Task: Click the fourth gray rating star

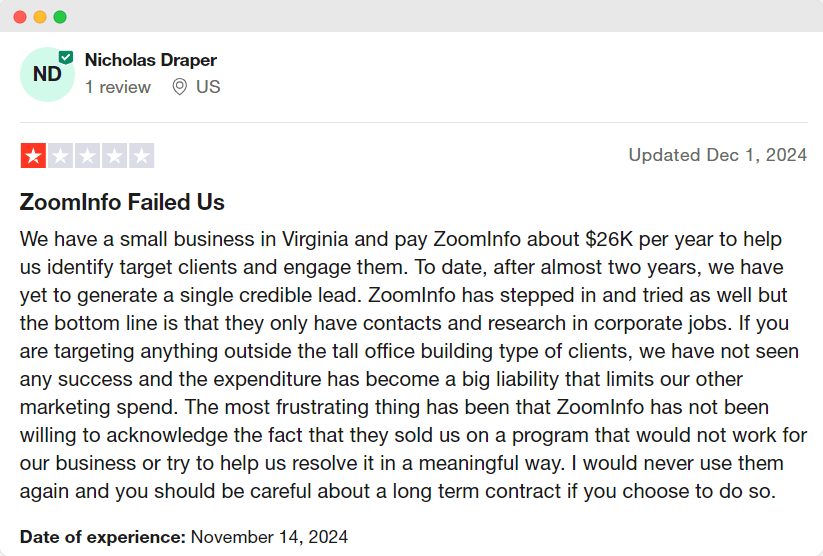Action: click(x=114, y=156)
